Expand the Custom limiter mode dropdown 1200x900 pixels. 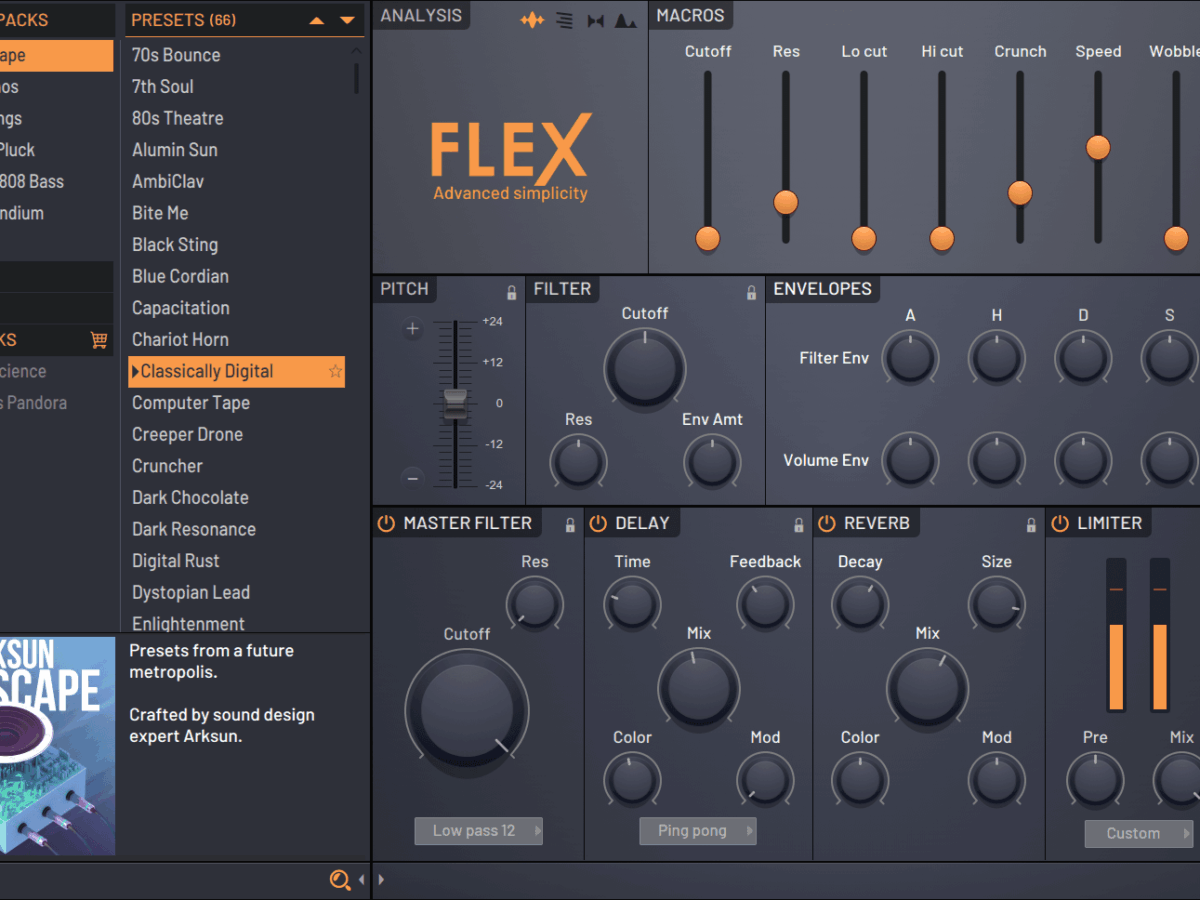(x=1138, y=833)
